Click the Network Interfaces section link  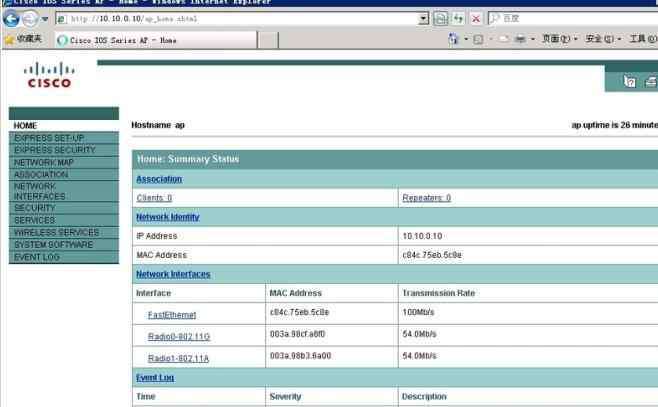(173, 274)
